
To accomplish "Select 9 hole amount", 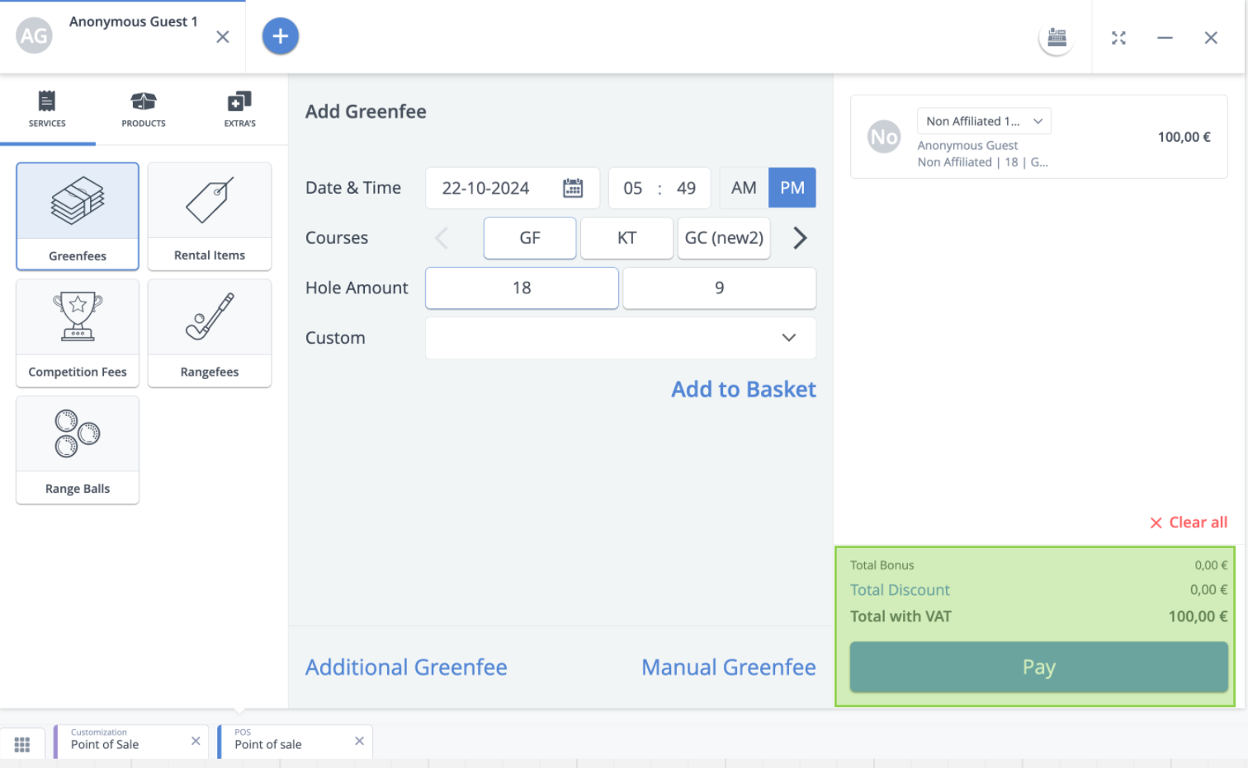I will click(x=719, y=288).
